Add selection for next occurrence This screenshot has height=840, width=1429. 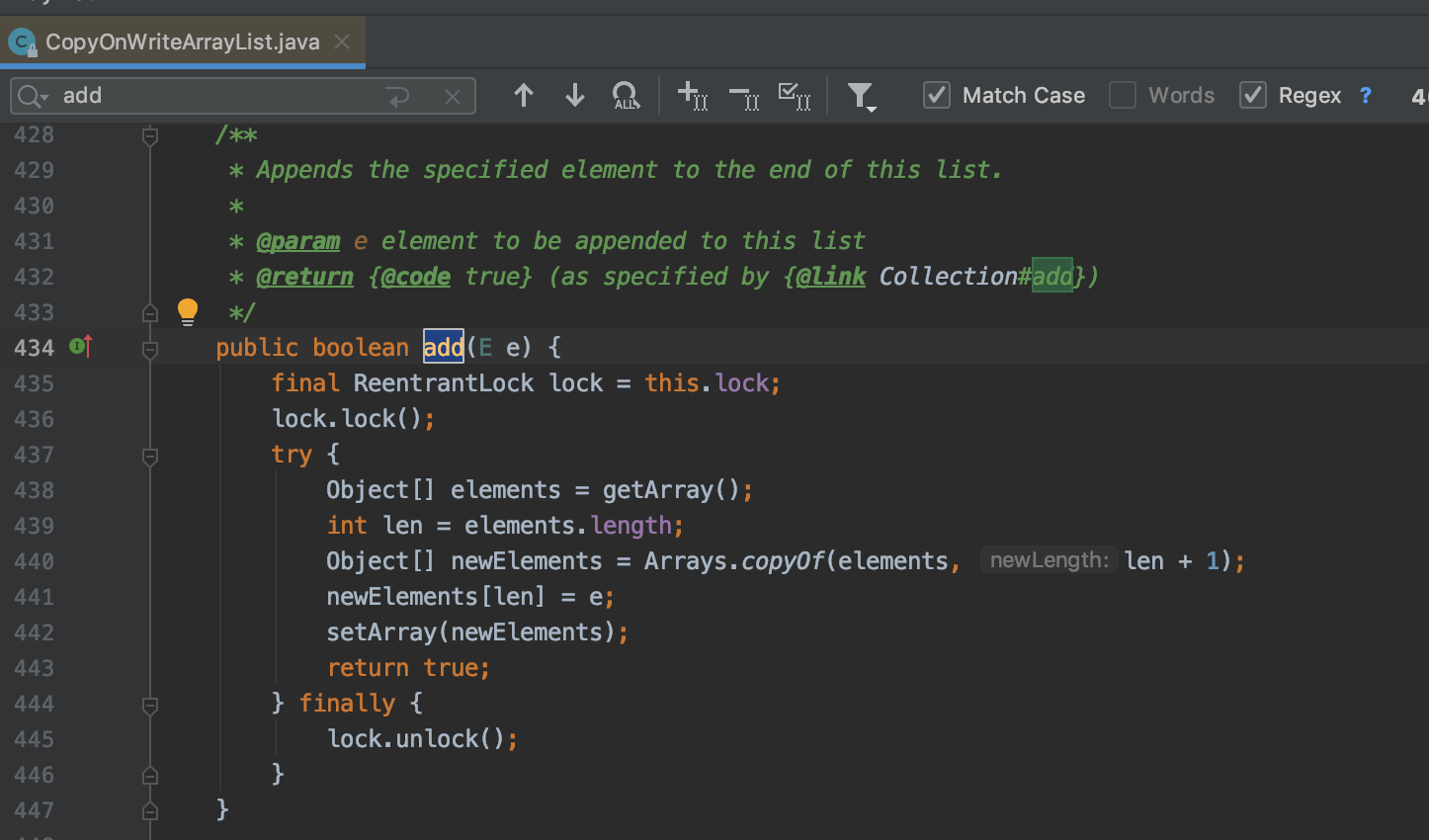(692, 96)
